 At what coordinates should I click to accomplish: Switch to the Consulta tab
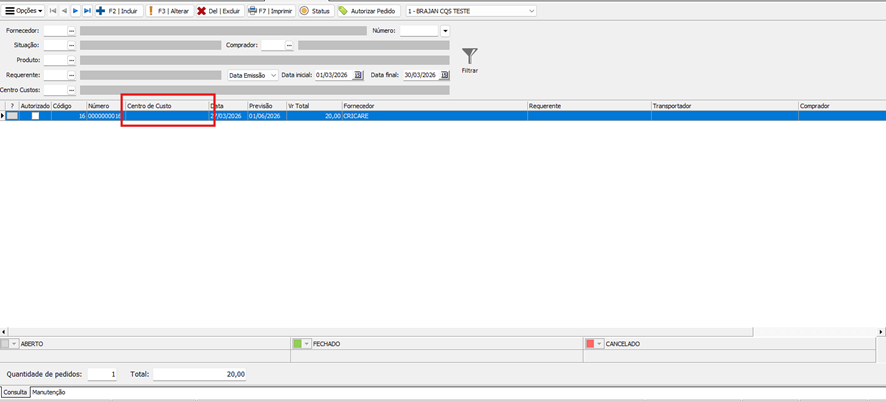[15, 393]
